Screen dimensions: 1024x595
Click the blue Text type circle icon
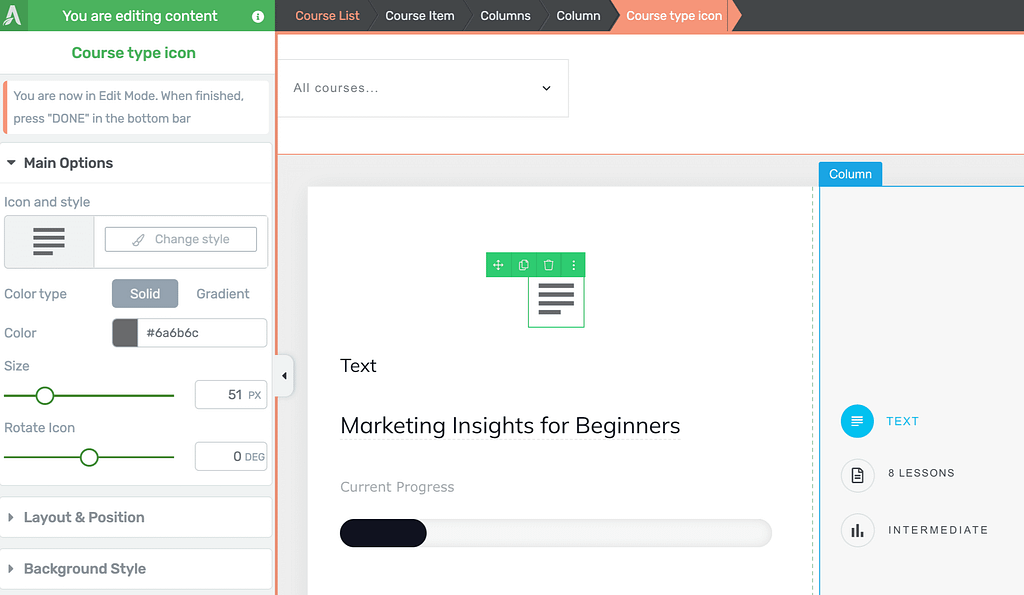pos(857,421)
